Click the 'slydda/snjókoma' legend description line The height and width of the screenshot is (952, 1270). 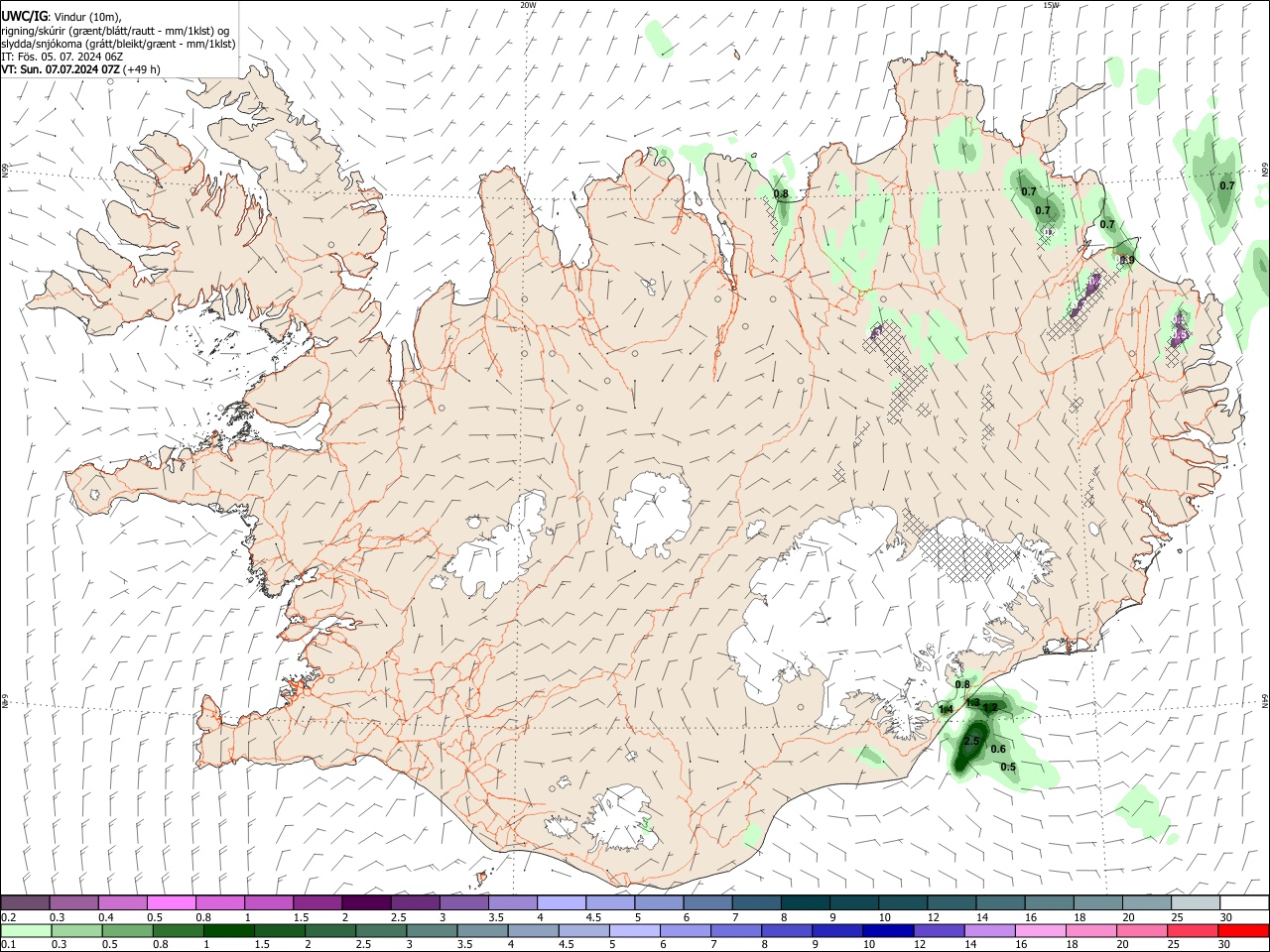[118, 44]
